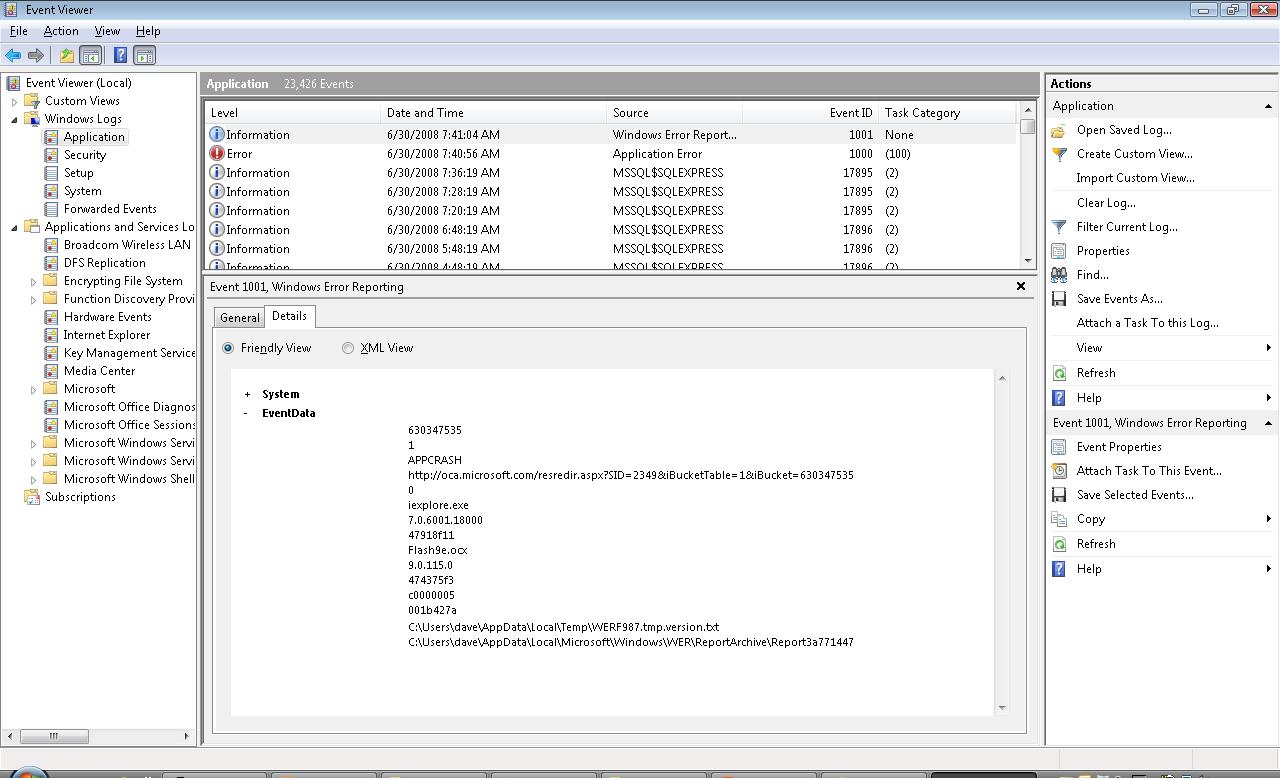Click the Forward arrow in the toolbar
Viewport: 1280px width, 778px height.
click(x=36, y=56)
